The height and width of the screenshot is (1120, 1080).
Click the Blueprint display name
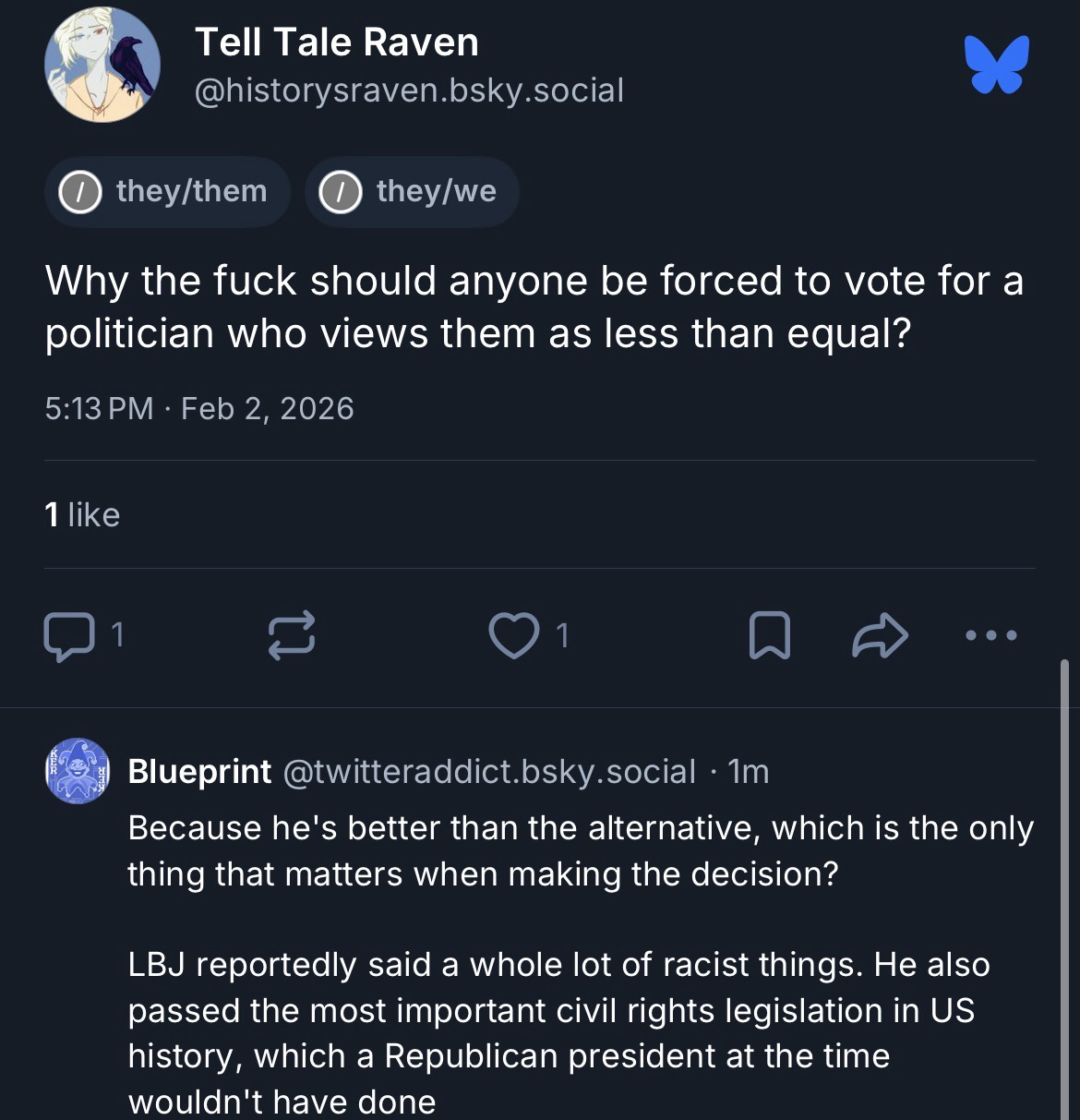coord(199,771)
